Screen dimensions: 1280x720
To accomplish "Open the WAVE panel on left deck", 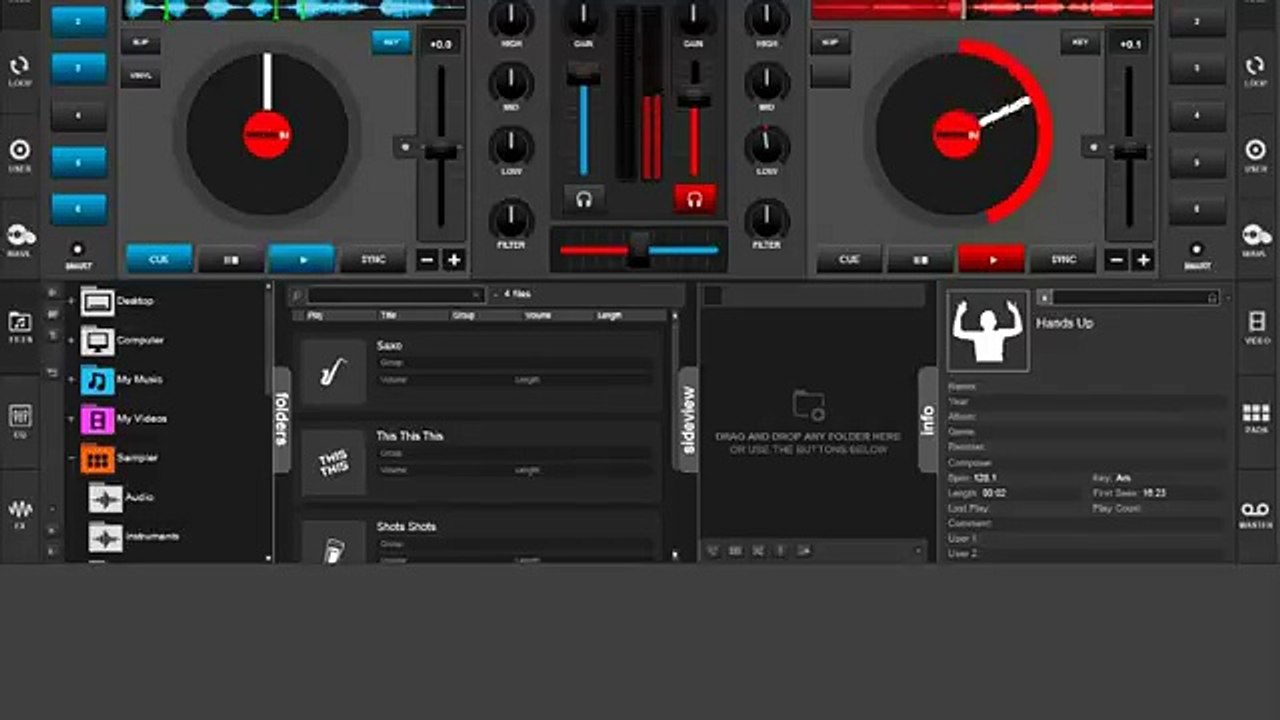I will click(19, 240).
